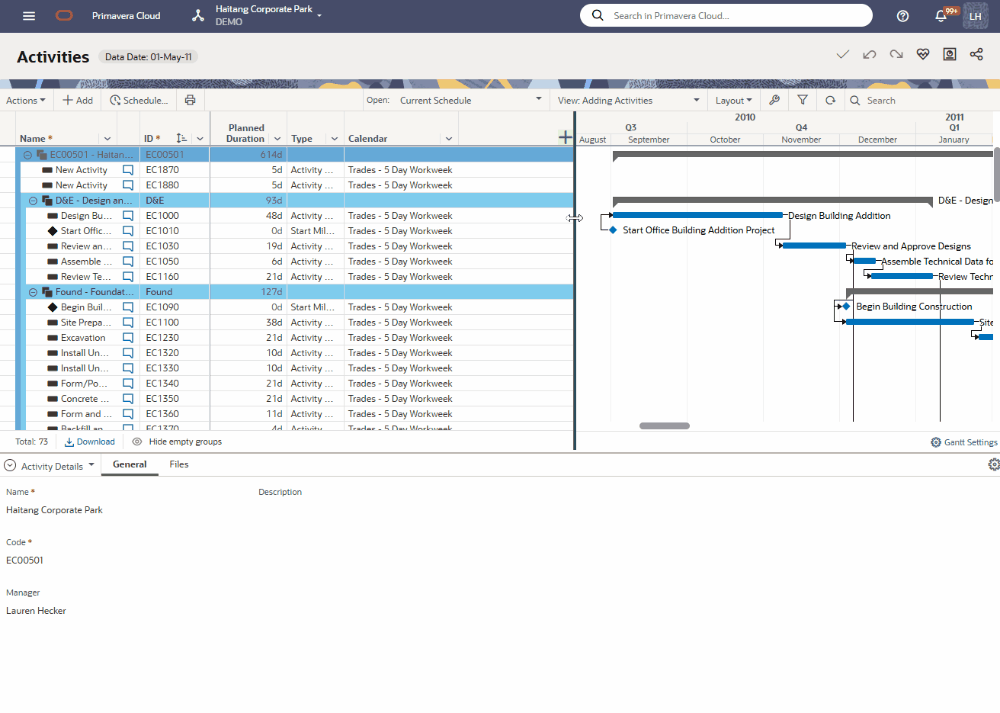Open the Actions dropdown menu
This screenshot has width=1000, height=713.
[26, 100]
